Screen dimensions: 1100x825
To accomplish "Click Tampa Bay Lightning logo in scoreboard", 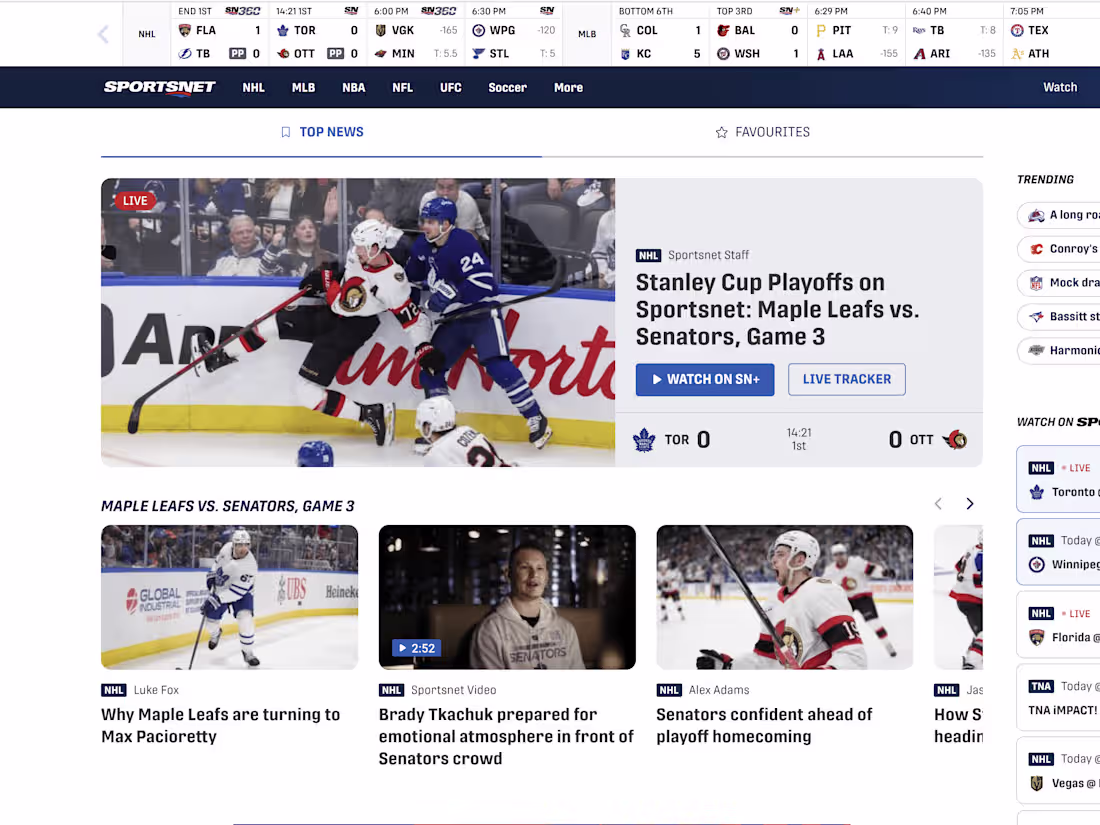I will (185, 53).
